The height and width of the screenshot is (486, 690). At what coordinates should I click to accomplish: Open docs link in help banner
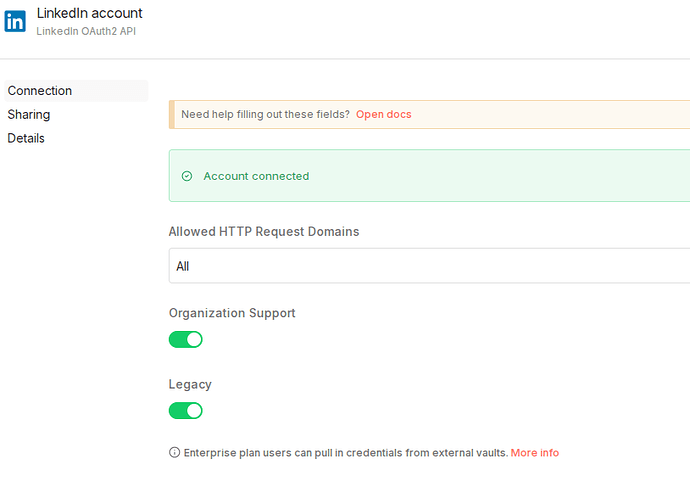click(x=383, y=114)
